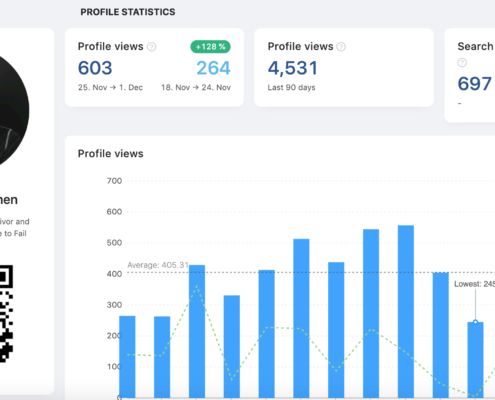Click help icon beside first Profile views title
The height and width of the screenshot is (400, 495).
[152, 47]
